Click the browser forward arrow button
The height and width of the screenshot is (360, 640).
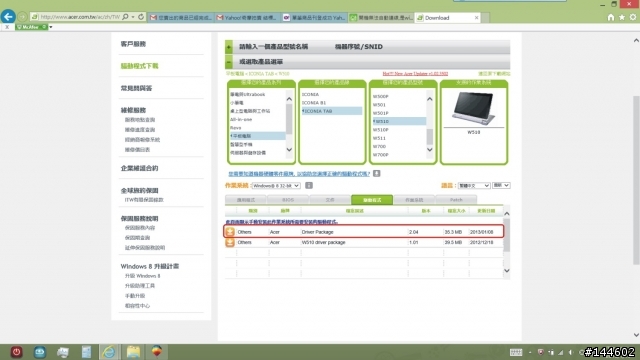coord(22,17)
